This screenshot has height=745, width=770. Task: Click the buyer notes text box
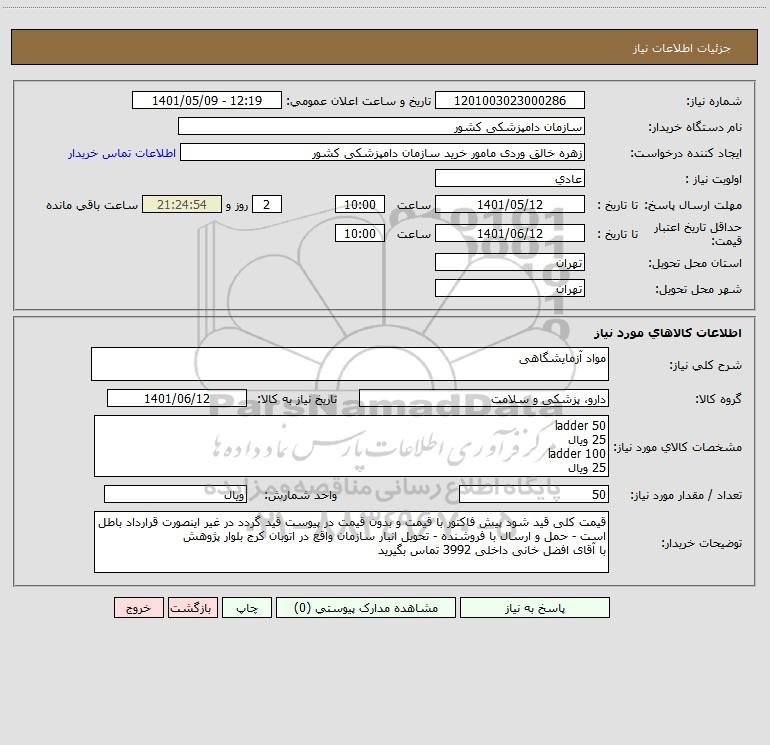click(351, 542)
